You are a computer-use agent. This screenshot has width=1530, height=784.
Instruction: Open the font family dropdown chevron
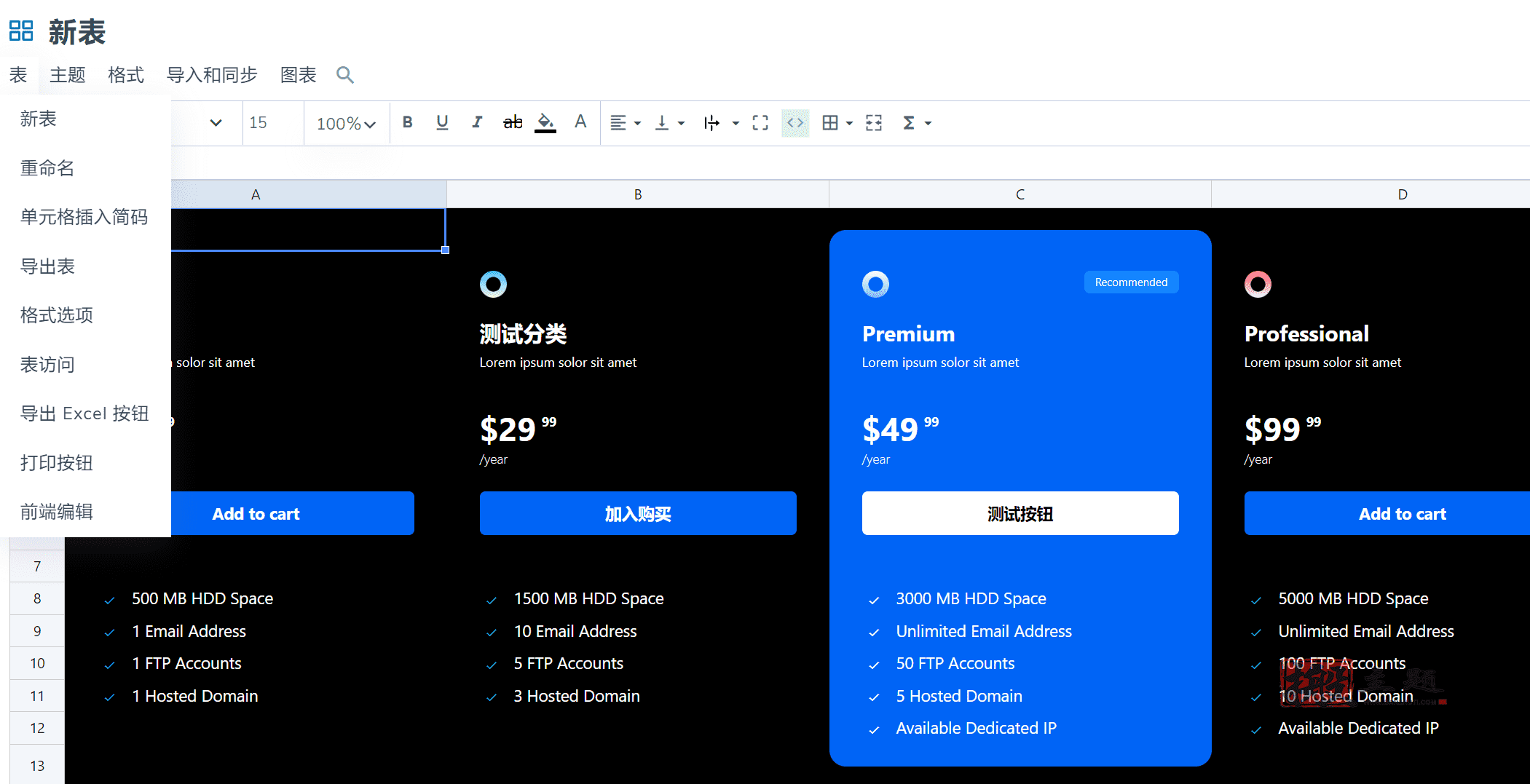click(216, 122)
